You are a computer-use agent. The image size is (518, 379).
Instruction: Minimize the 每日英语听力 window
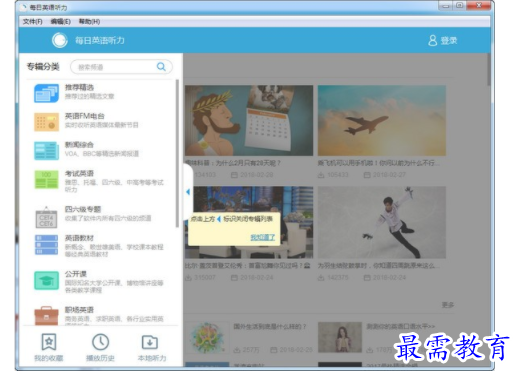(446, 6)
